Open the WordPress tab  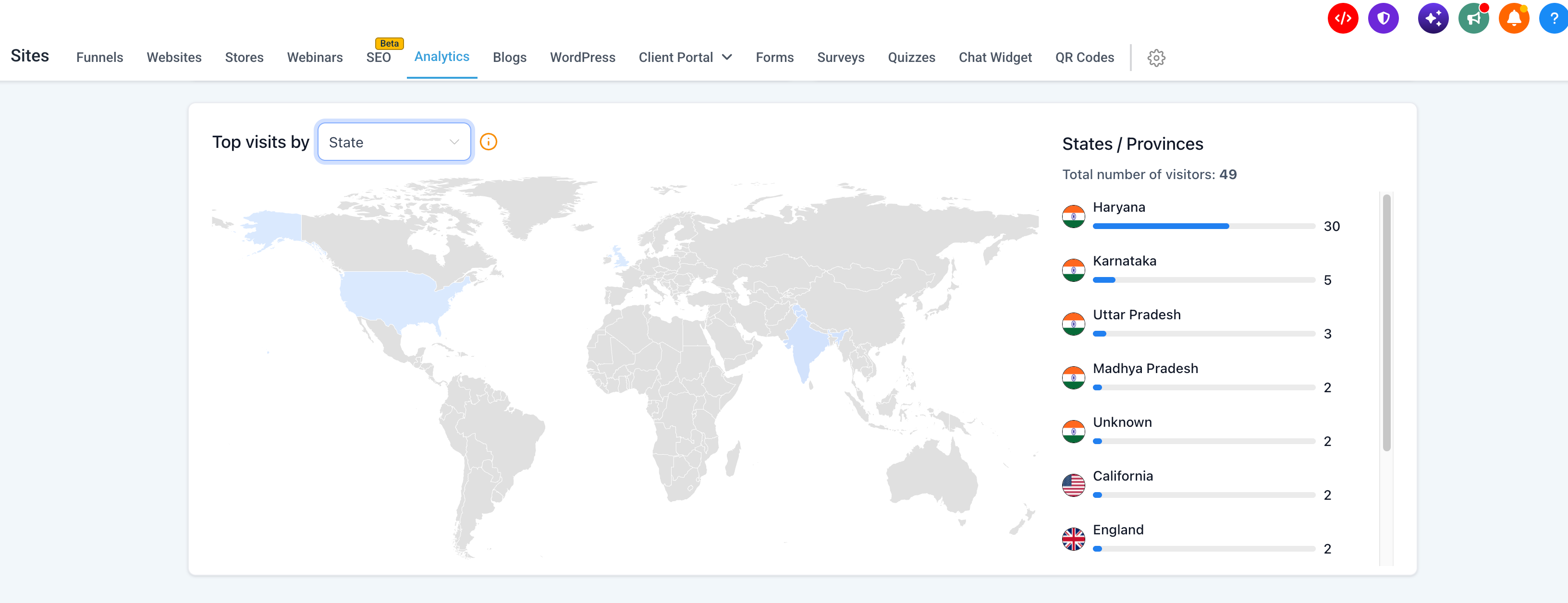point(583,57)
